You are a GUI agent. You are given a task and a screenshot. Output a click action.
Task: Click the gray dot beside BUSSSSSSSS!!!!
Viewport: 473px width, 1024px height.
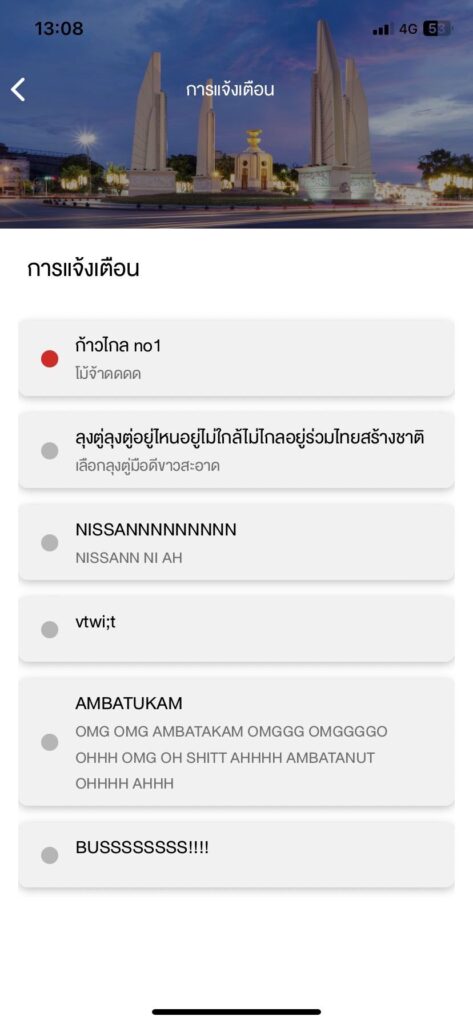[50, 856]
